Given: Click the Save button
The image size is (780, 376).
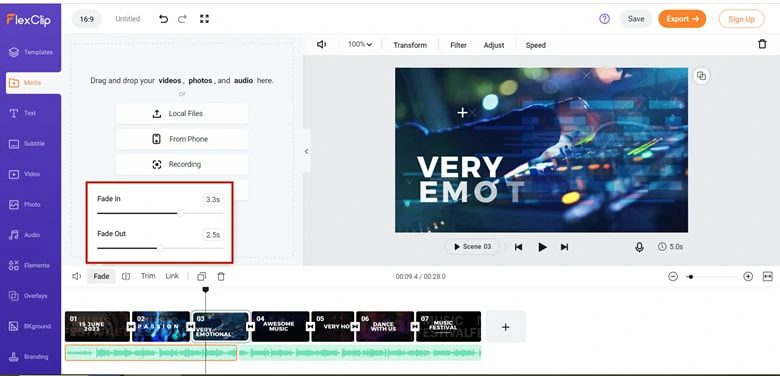Looking at the screenshot, I should point(636,19).
